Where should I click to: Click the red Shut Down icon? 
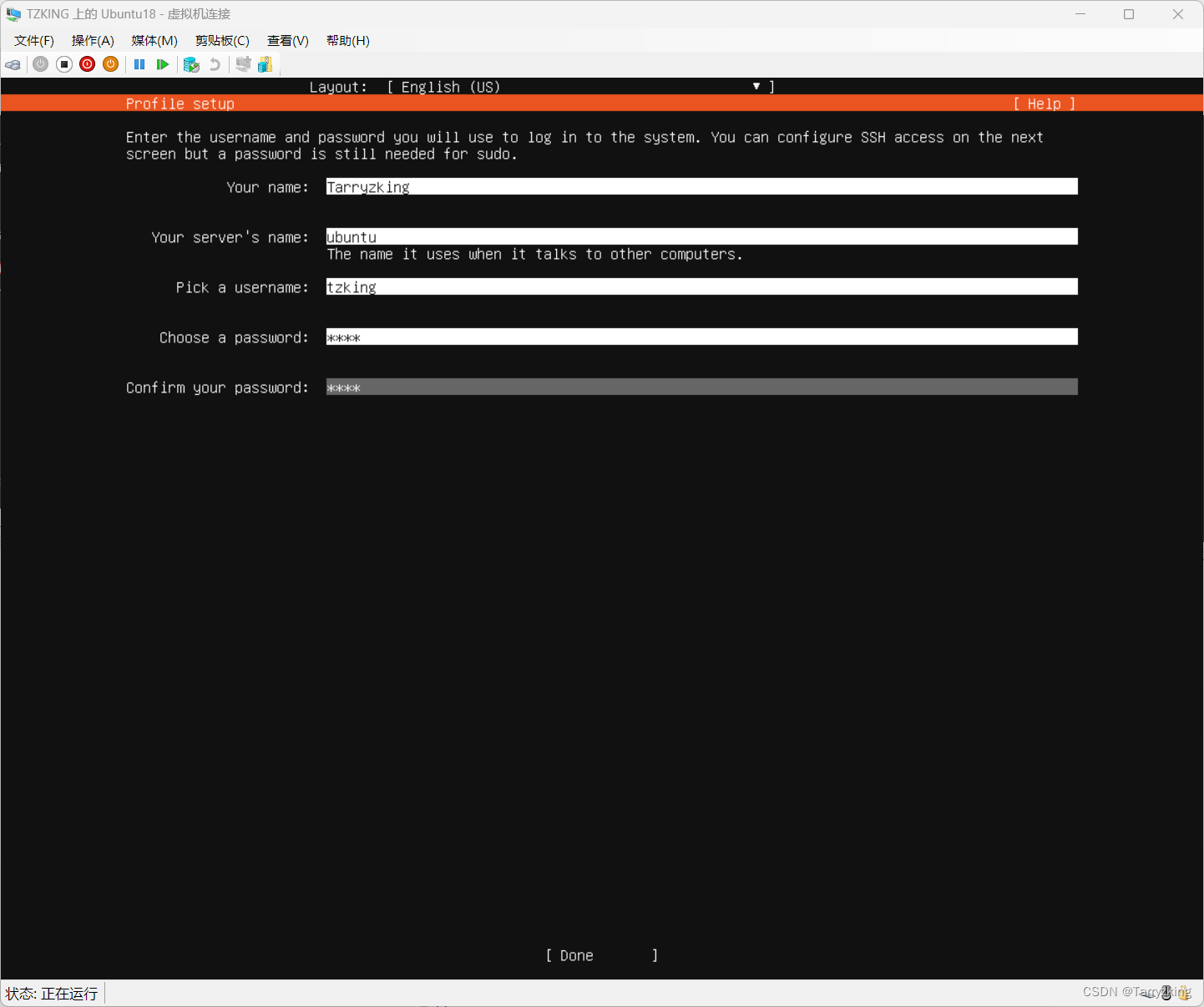click(x=88, y=64)
